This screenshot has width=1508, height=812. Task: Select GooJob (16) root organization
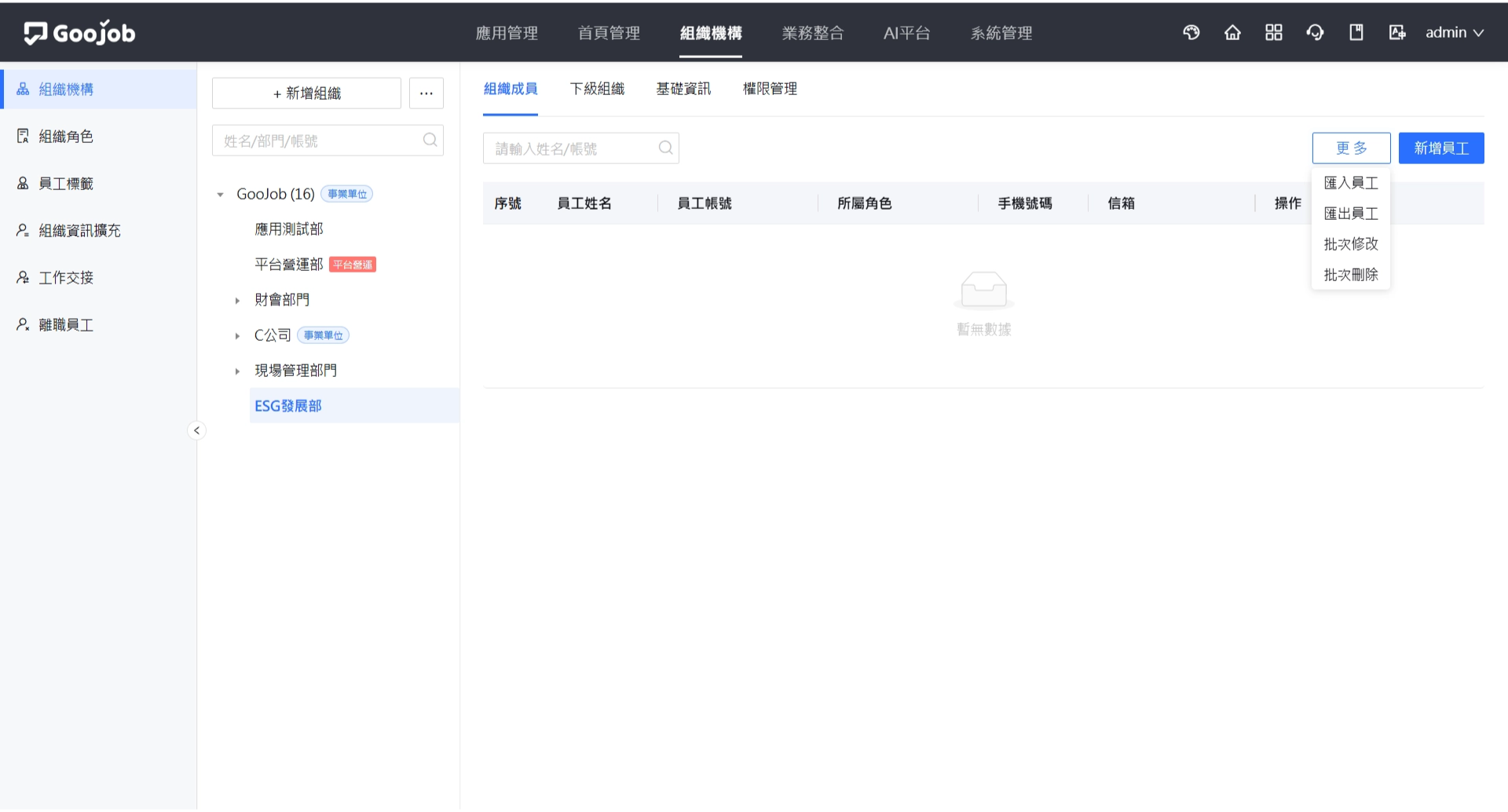click(275, 193)
